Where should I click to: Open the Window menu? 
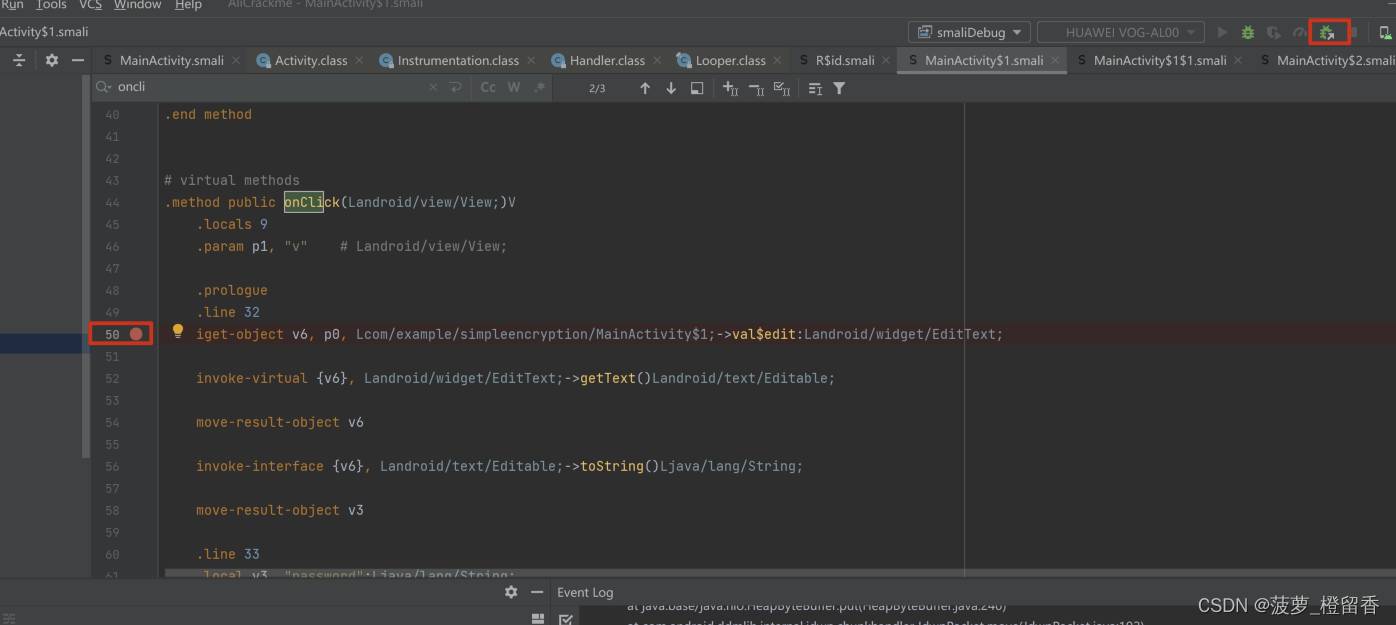coord(138,5)
